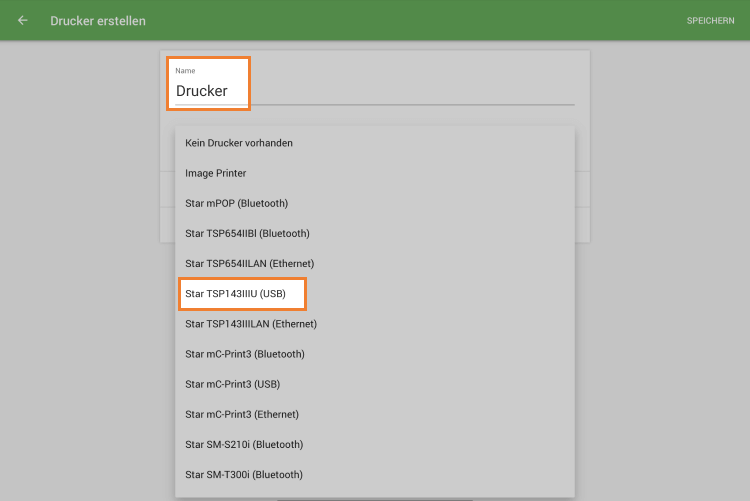Click the Drucker text in name field
This screenshot has width=750, height=501.
(202, 91)
